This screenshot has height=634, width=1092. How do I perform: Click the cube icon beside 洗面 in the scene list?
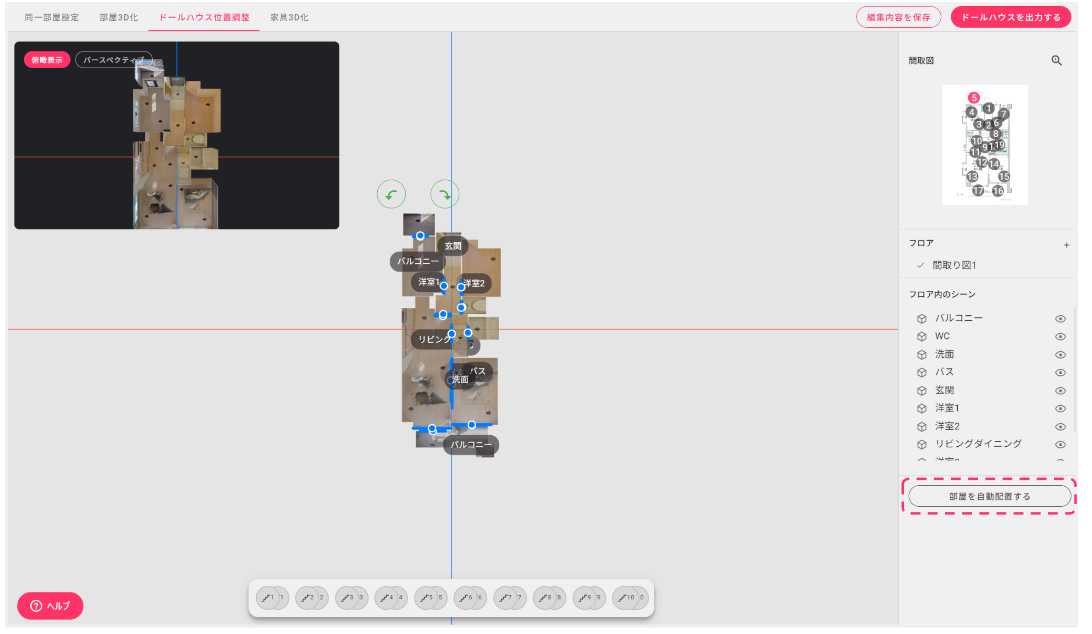[x=921, y=355]
